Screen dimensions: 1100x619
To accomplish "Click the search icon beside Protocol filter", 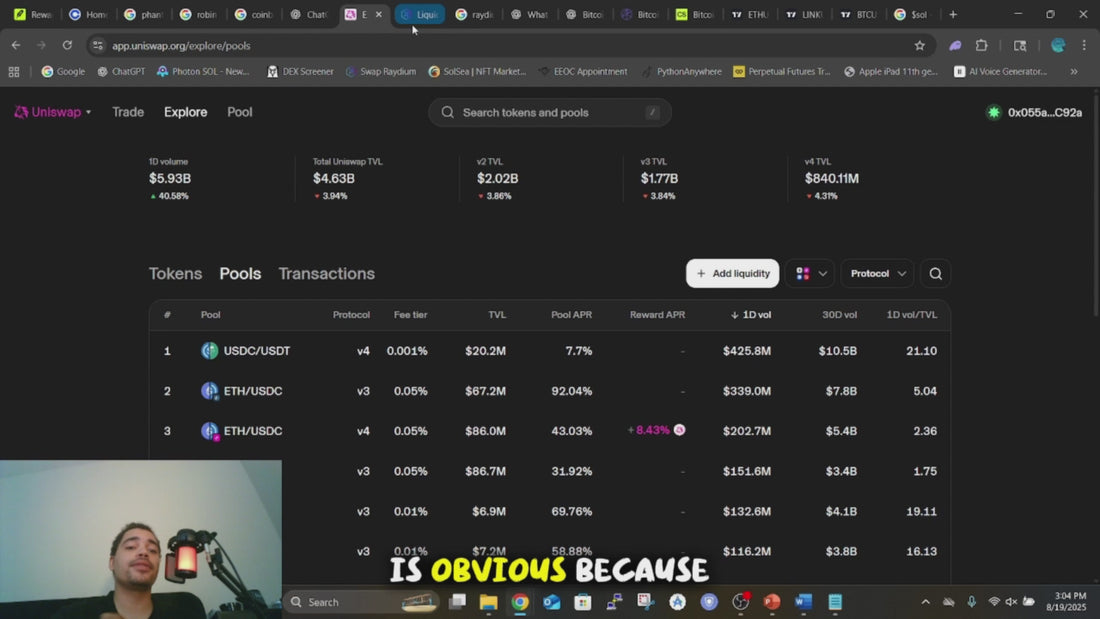I will click(x=935, y=274).
